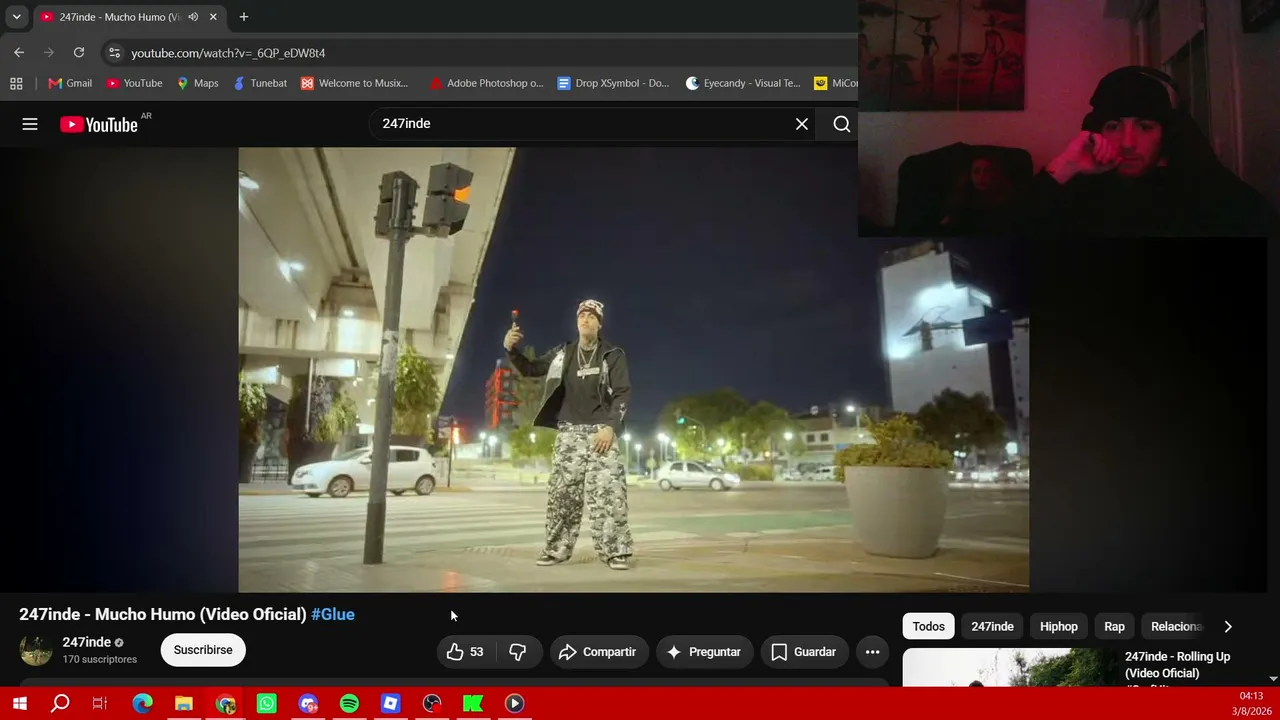The height and width of the screenshot is (720, 1280).
Task: Open 247inde channel avatar
Action: coord(36,650)
